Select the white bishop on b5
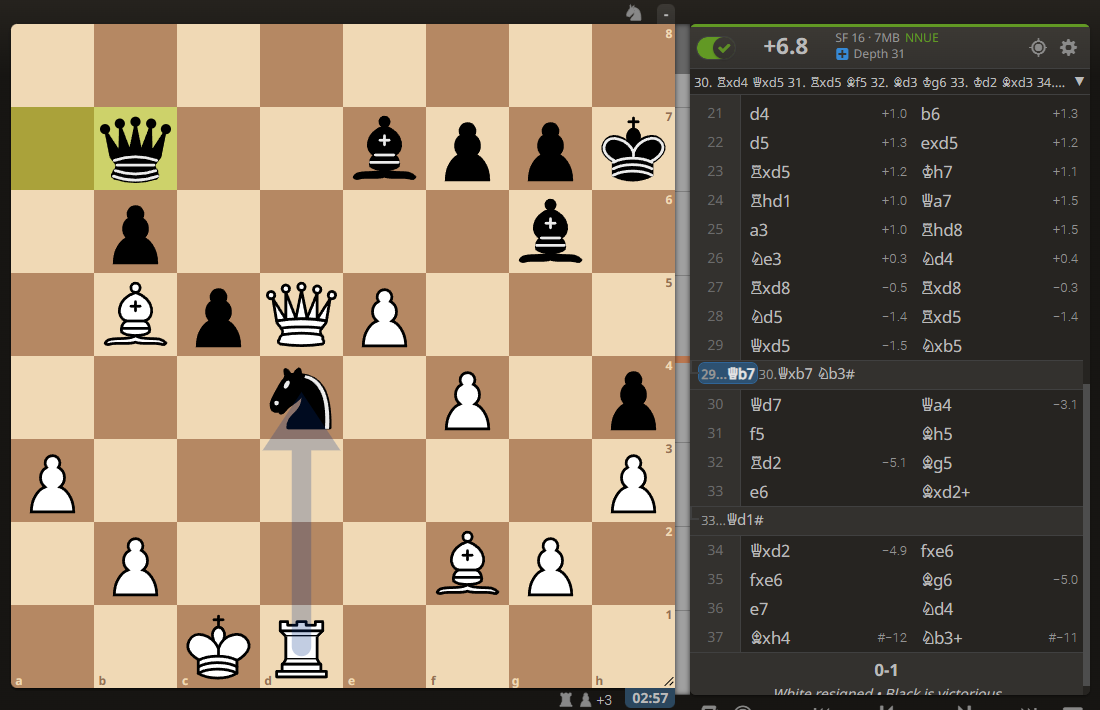Viewport: 1100px width, 710px height. pos(135,314)
